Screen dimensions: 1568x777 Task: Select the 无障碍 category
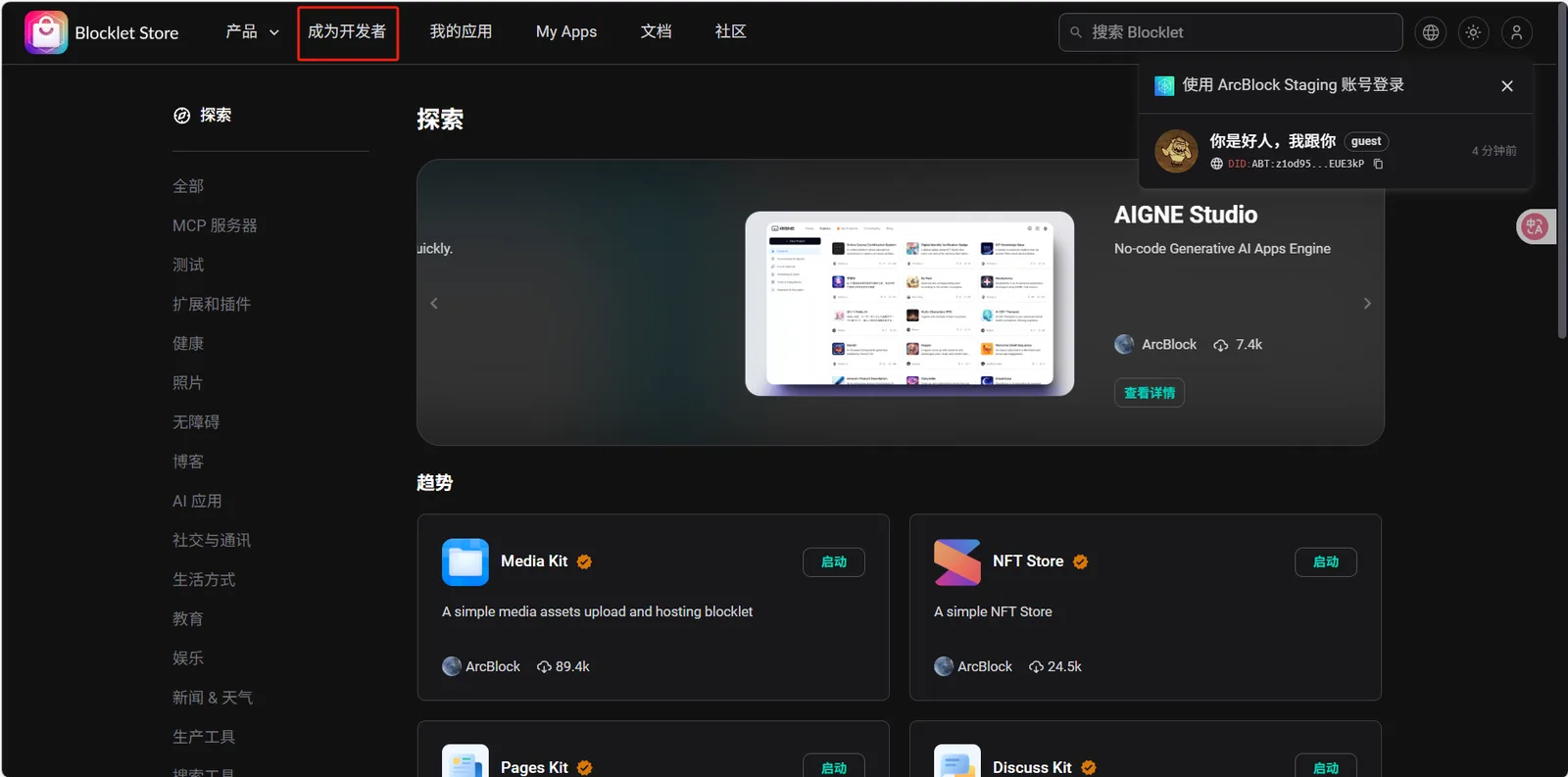click(196, 421)
